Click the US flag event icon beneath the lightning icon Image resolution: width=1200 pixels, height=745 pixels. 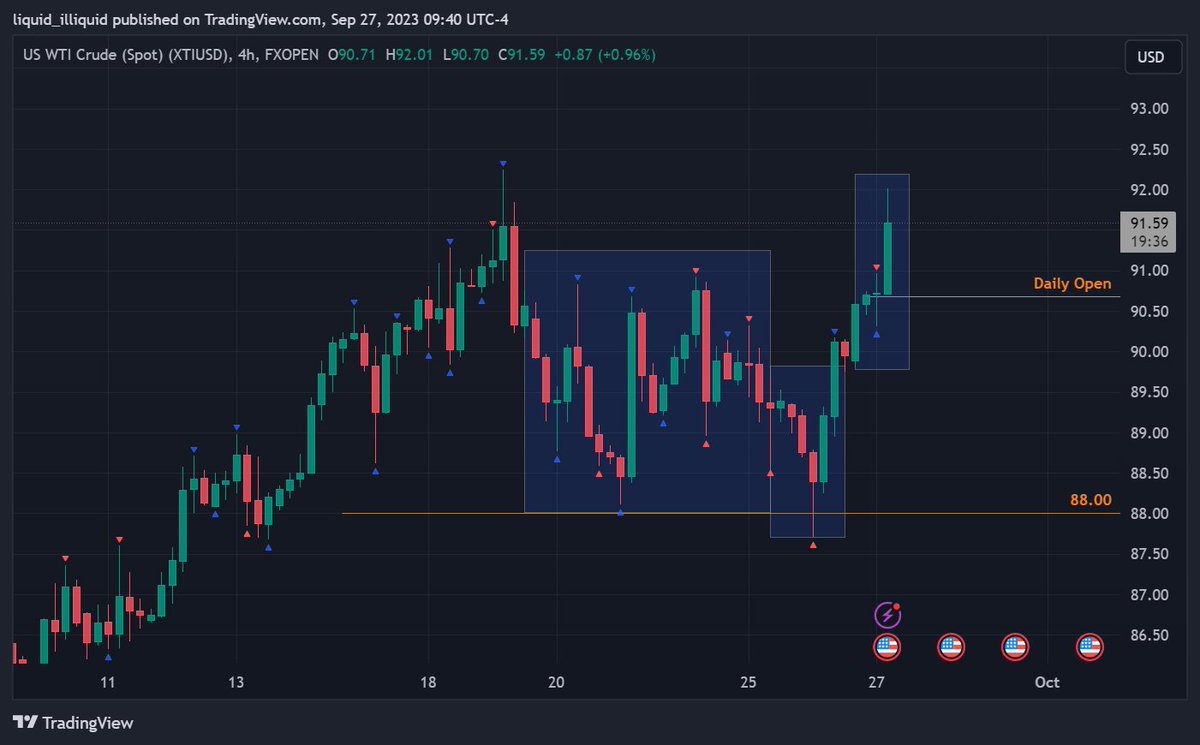click(x=887, y=647)
